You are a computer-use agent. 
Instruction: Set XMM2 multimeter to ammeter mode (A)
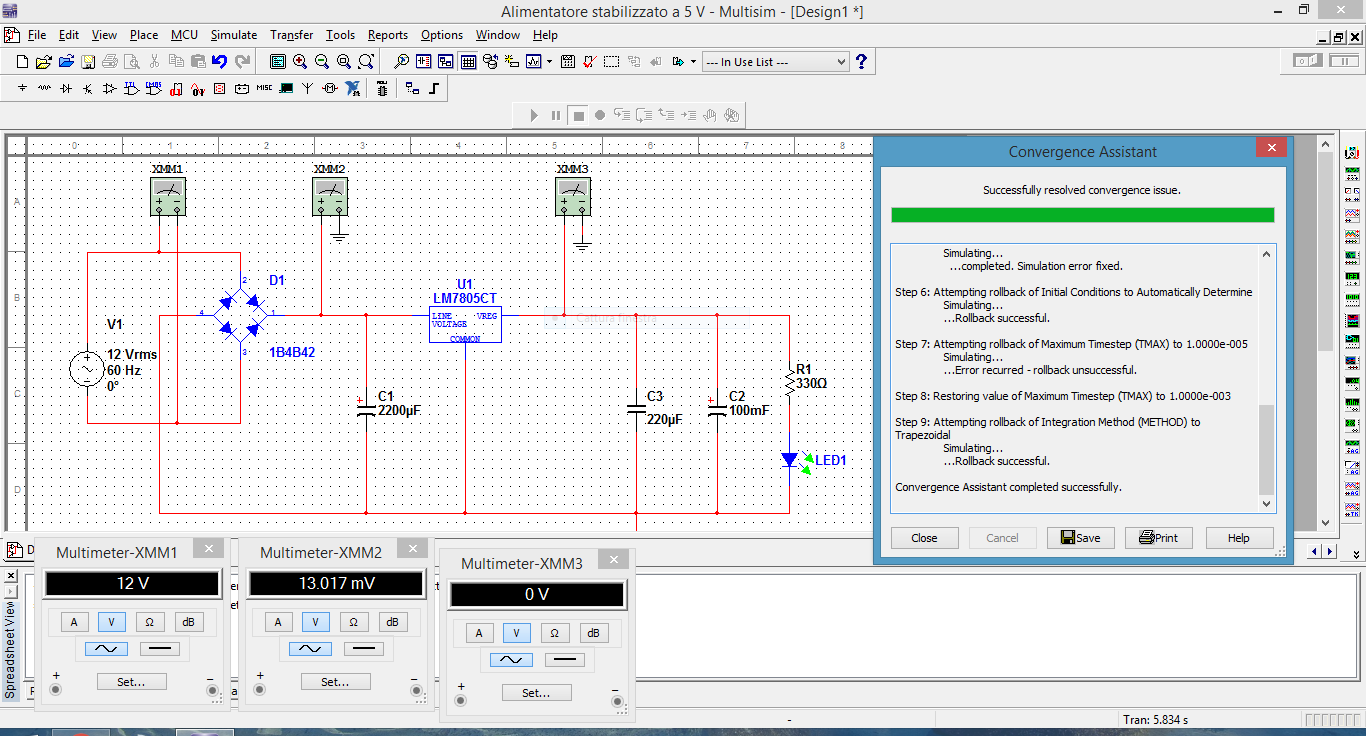278,622
